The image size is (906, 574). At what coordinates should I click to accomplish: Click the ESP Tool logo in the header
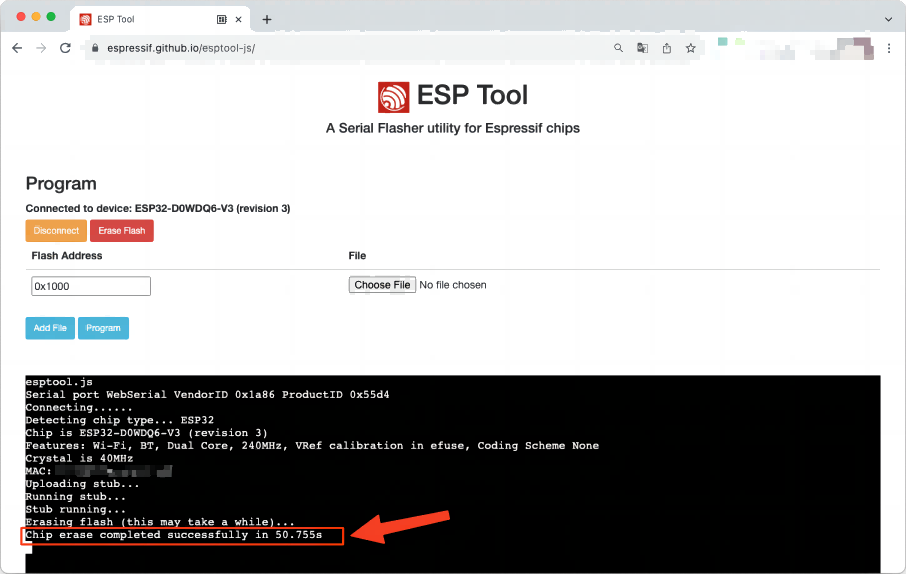(x=394, y=97)
